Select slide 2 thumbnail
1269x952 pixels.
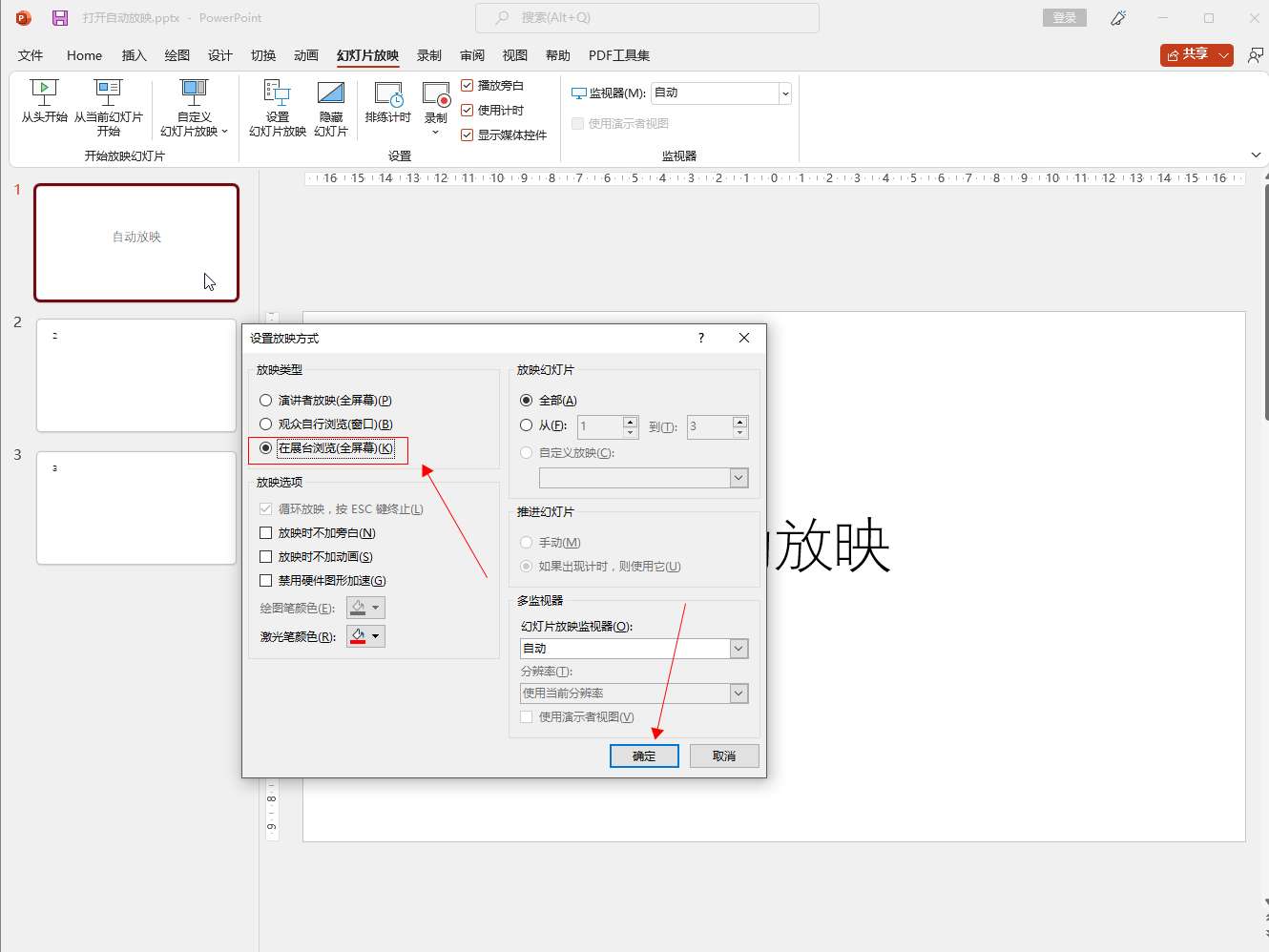[136, 375]
